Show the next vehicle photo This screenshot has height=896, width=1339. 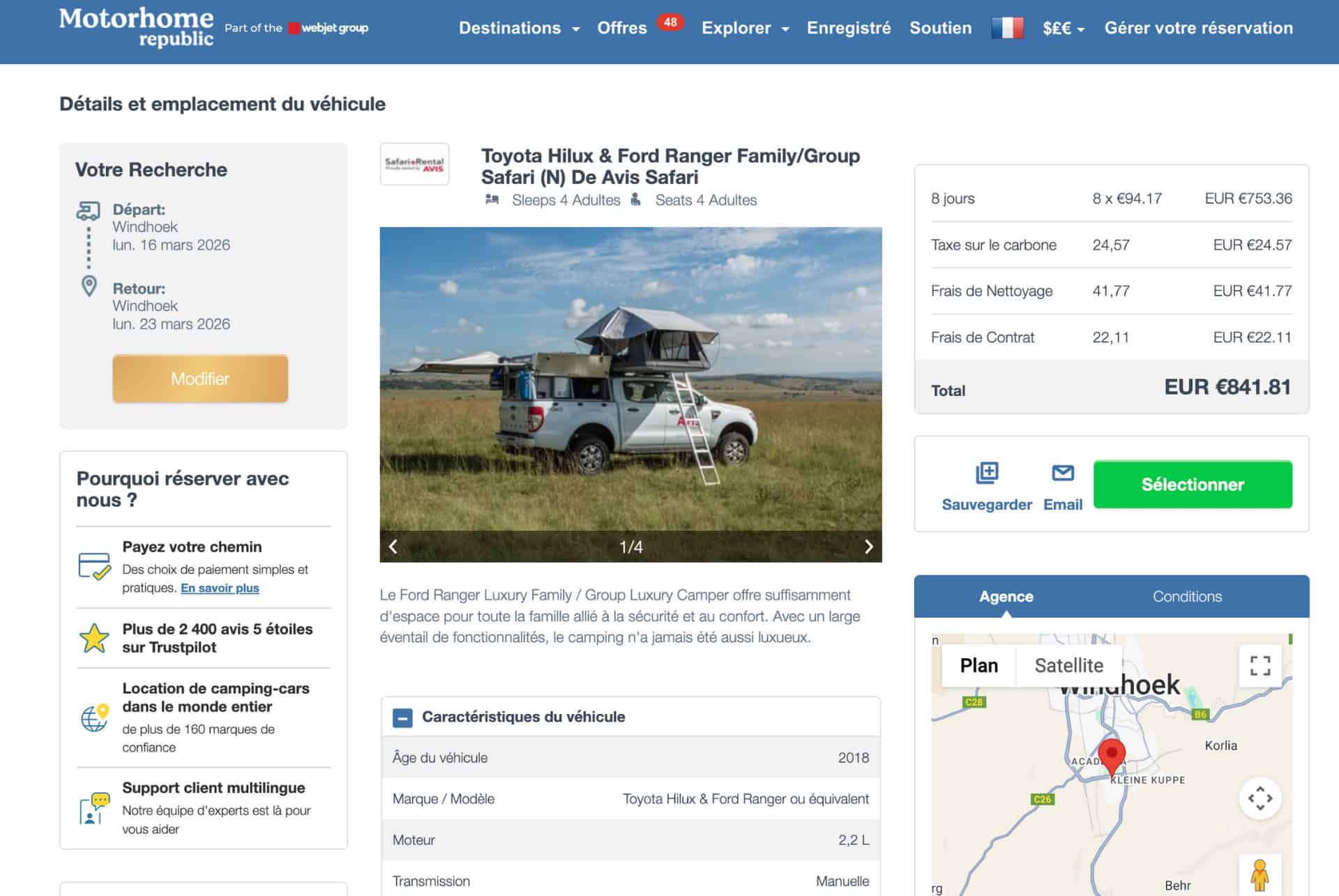(868, 547)
